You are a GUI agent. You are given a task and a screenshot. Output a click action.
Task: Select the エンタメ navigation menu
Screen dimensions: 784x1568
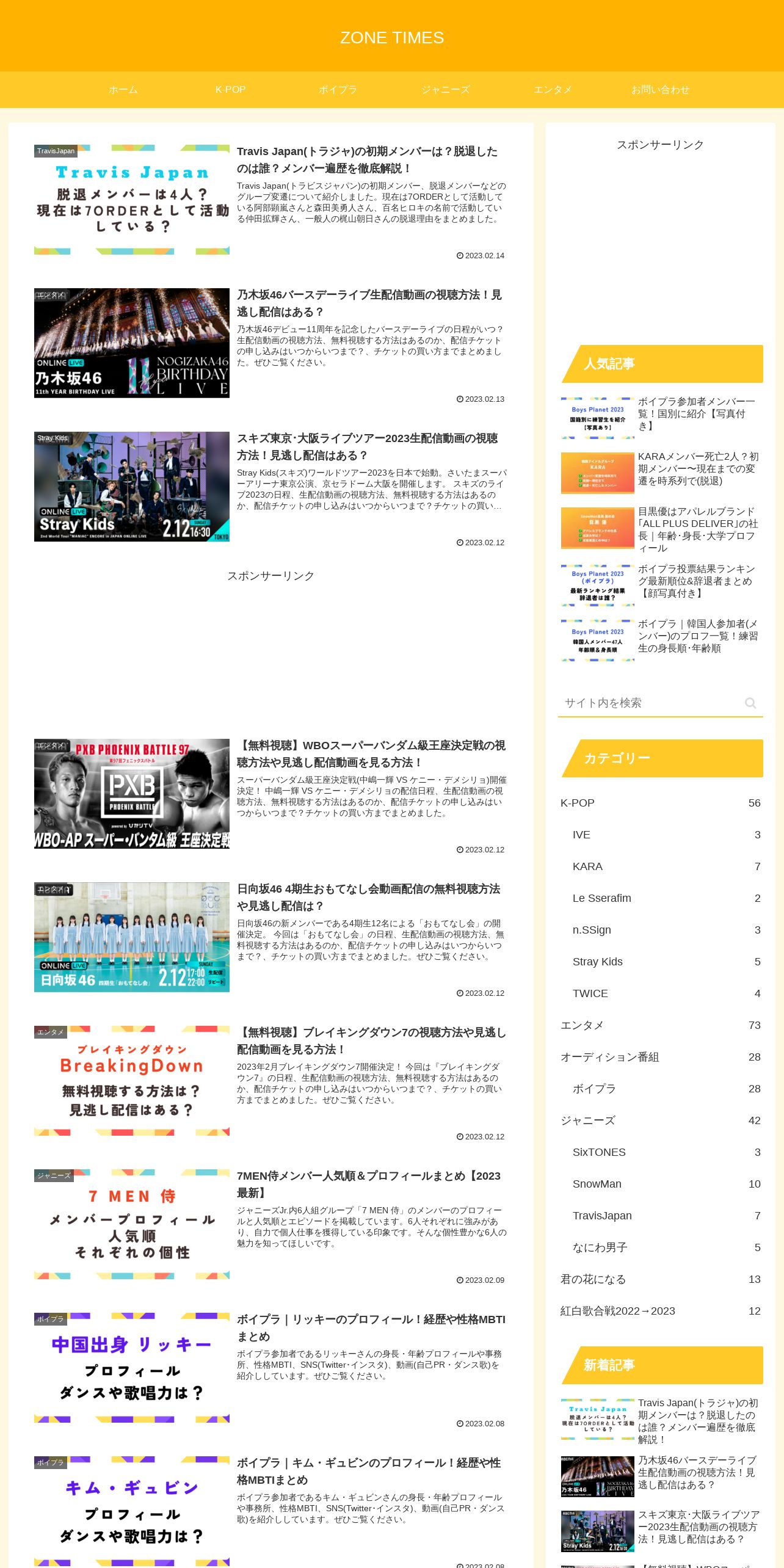553,90
